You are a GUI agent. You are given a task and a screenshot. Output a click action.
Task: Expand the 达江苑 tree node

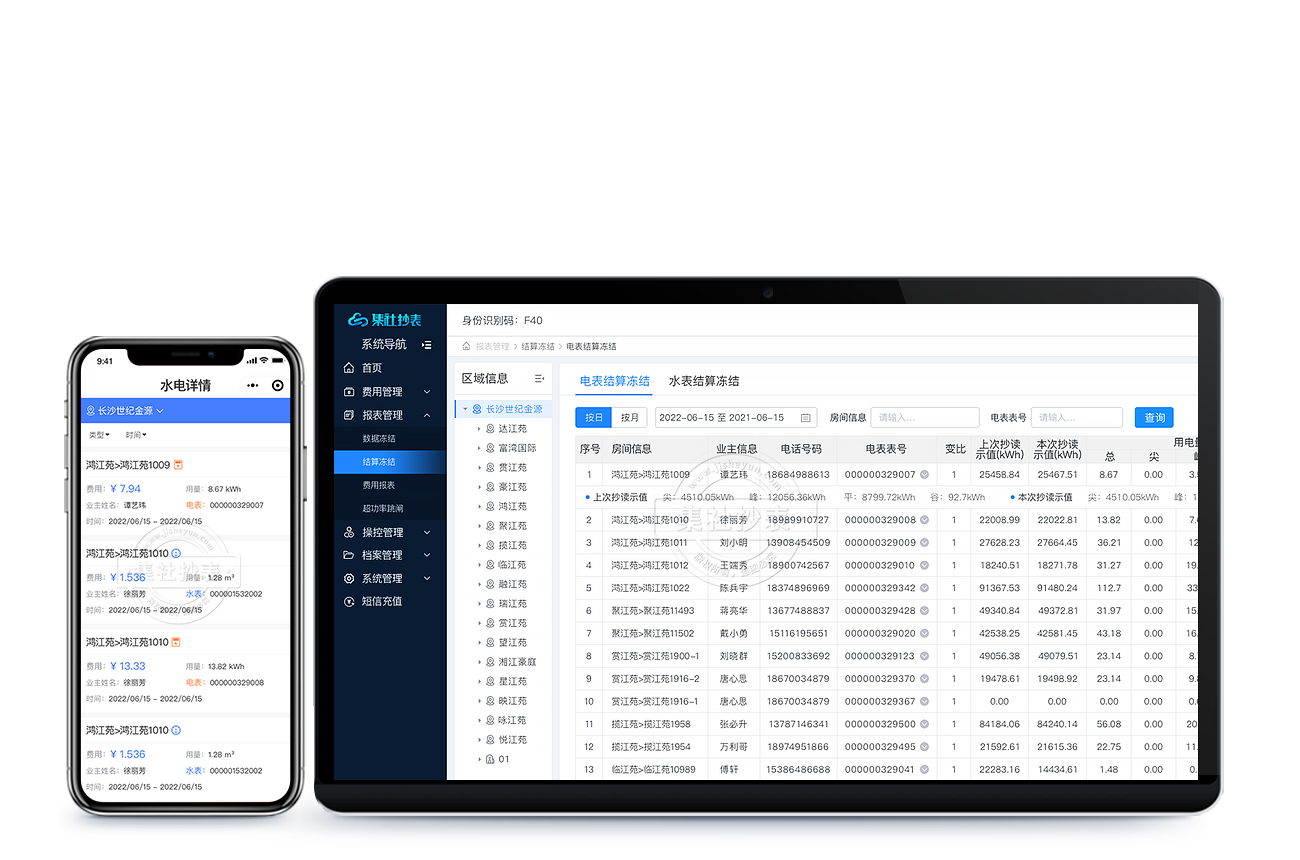[x=479, y=429]
